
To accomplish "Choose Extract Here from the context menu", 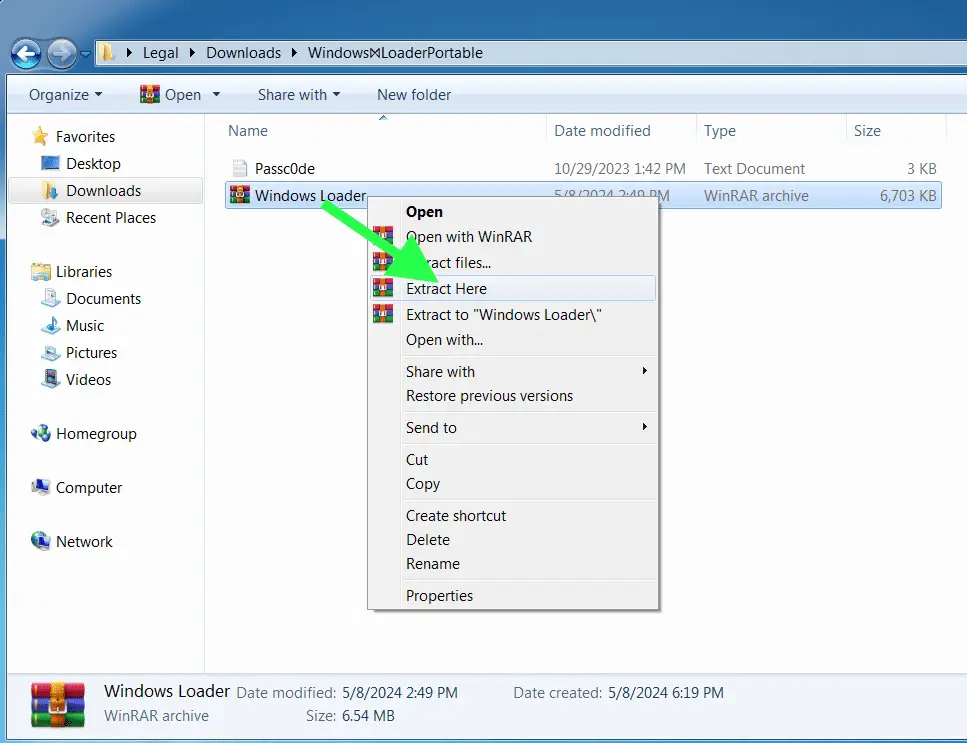I will pos(446,288).
